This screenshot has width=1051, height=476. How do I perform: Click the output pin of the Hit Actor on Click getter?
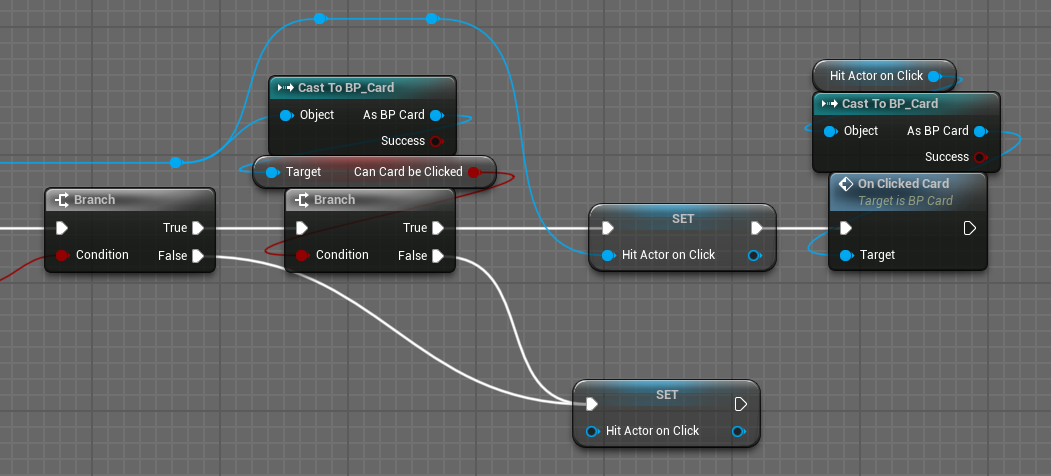pyautogui.click(x=934, y=76)
